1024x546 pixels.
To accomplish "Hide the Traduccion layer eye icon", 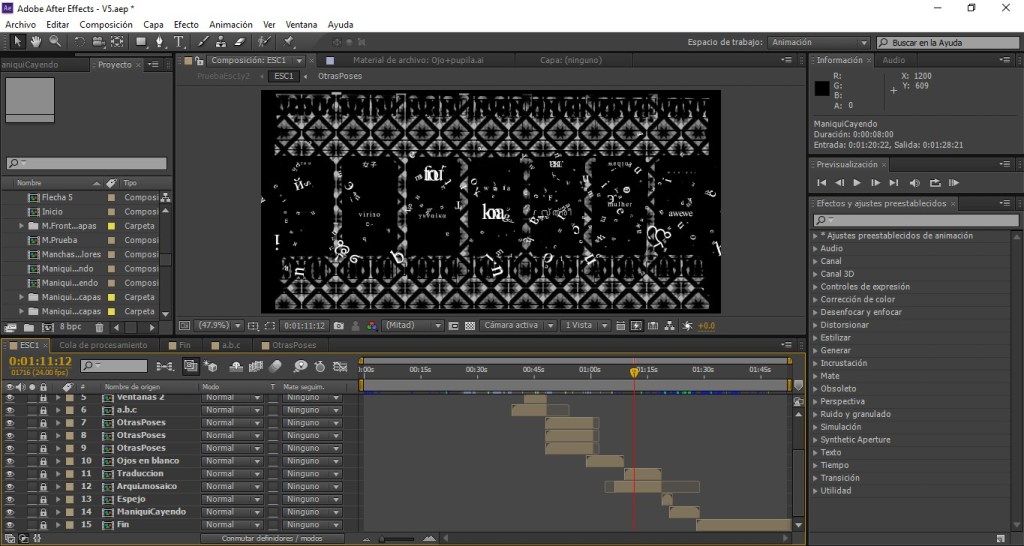I will point(10,474).
